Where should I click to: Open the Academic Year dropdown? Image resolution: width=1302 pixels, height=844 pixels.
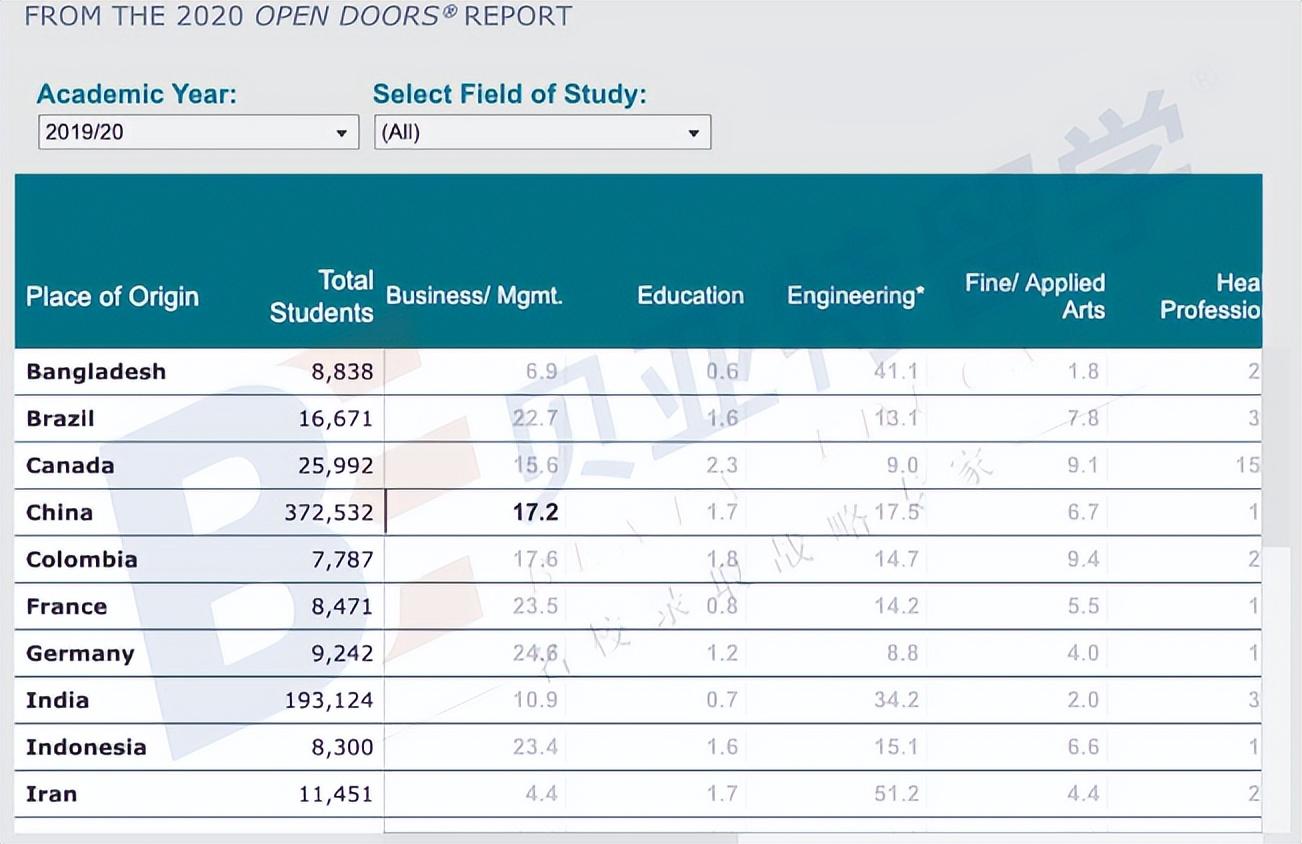click(197, 132)
